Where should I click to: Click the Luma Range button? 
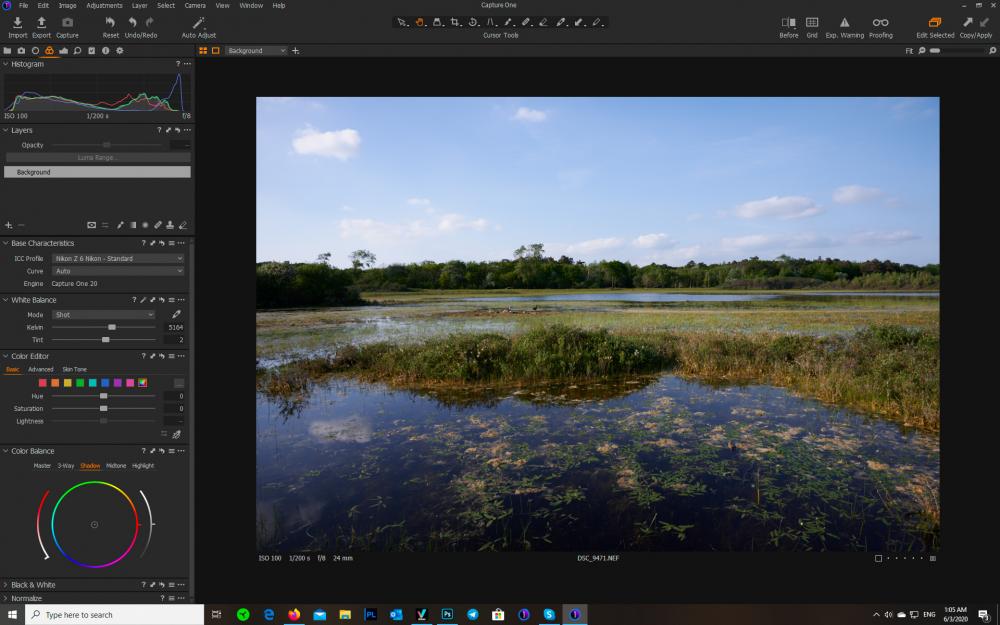pyautogui.click(x=98, y=158)
